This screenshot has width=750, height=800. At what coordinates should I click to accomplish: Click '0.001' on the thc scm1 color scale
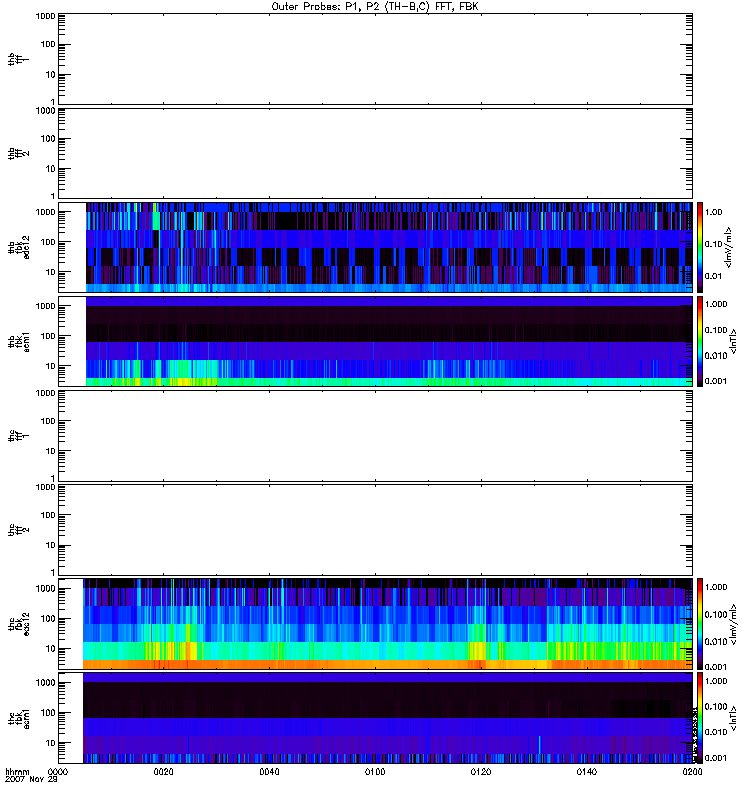click(x=716, y=758)
